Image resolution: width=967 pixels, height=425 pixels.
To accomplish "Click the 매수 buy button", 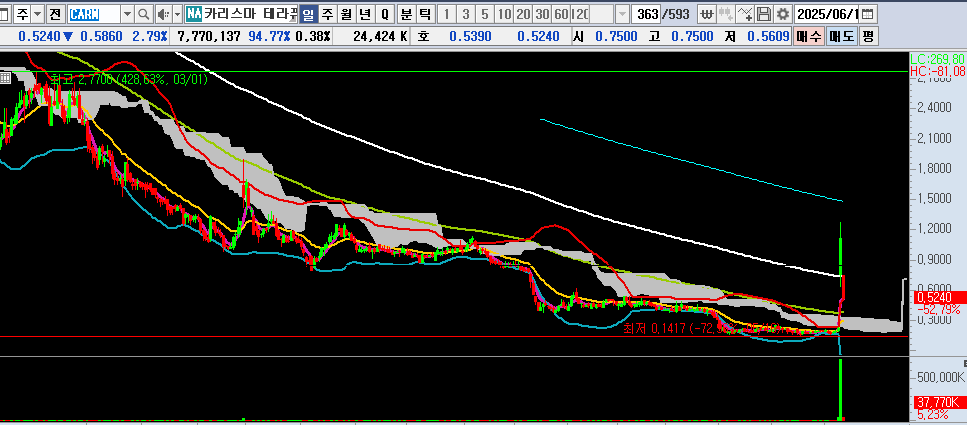I will click(x=808, y=36).
